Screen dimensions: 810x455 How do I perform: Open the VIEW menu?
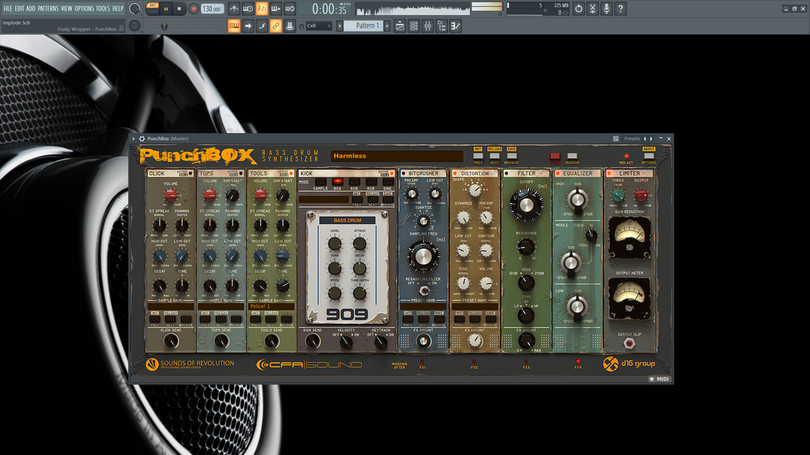pos(67,9)
